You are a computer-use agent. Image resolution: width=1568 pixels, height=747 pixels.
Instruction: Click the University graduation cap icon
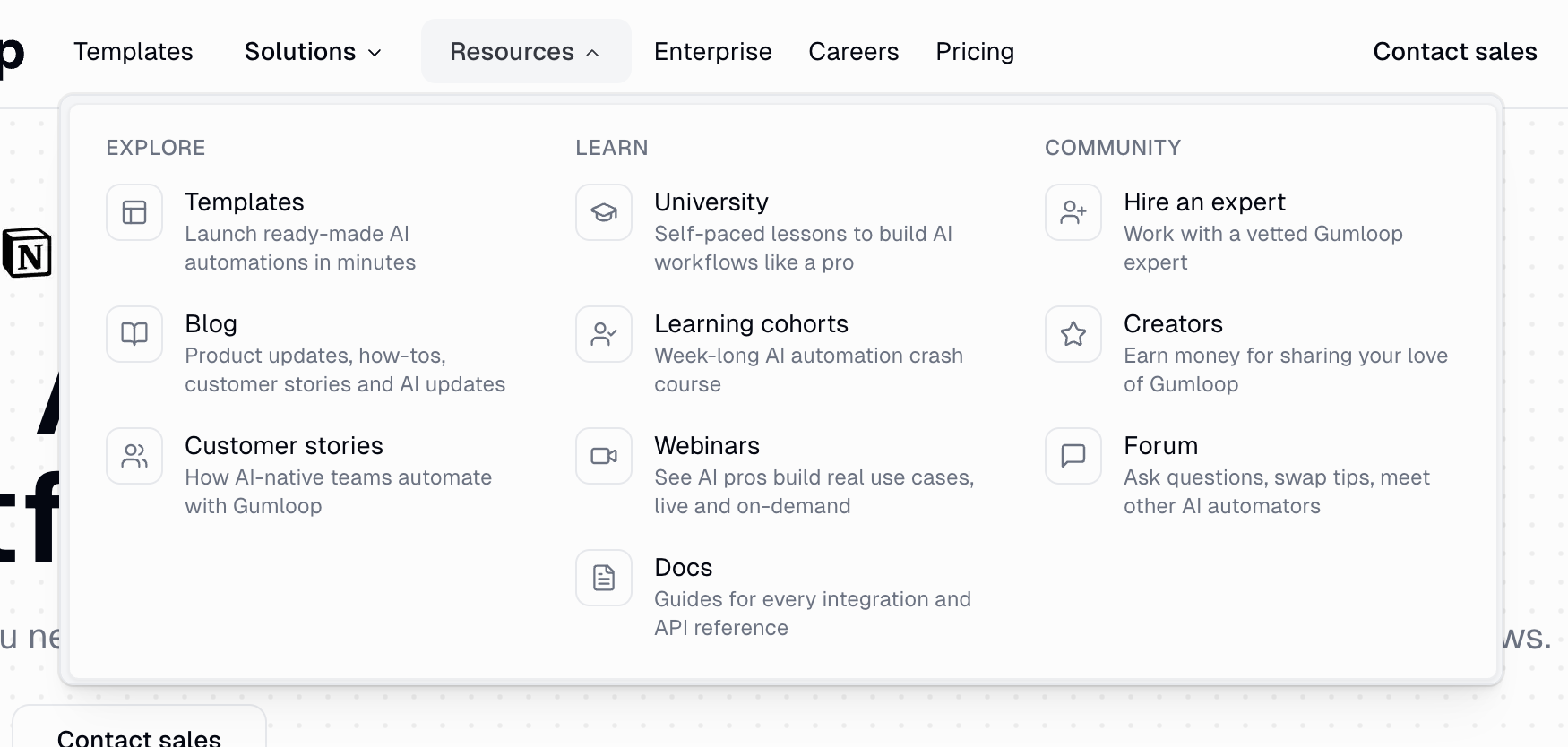click(x=604, y=212)
